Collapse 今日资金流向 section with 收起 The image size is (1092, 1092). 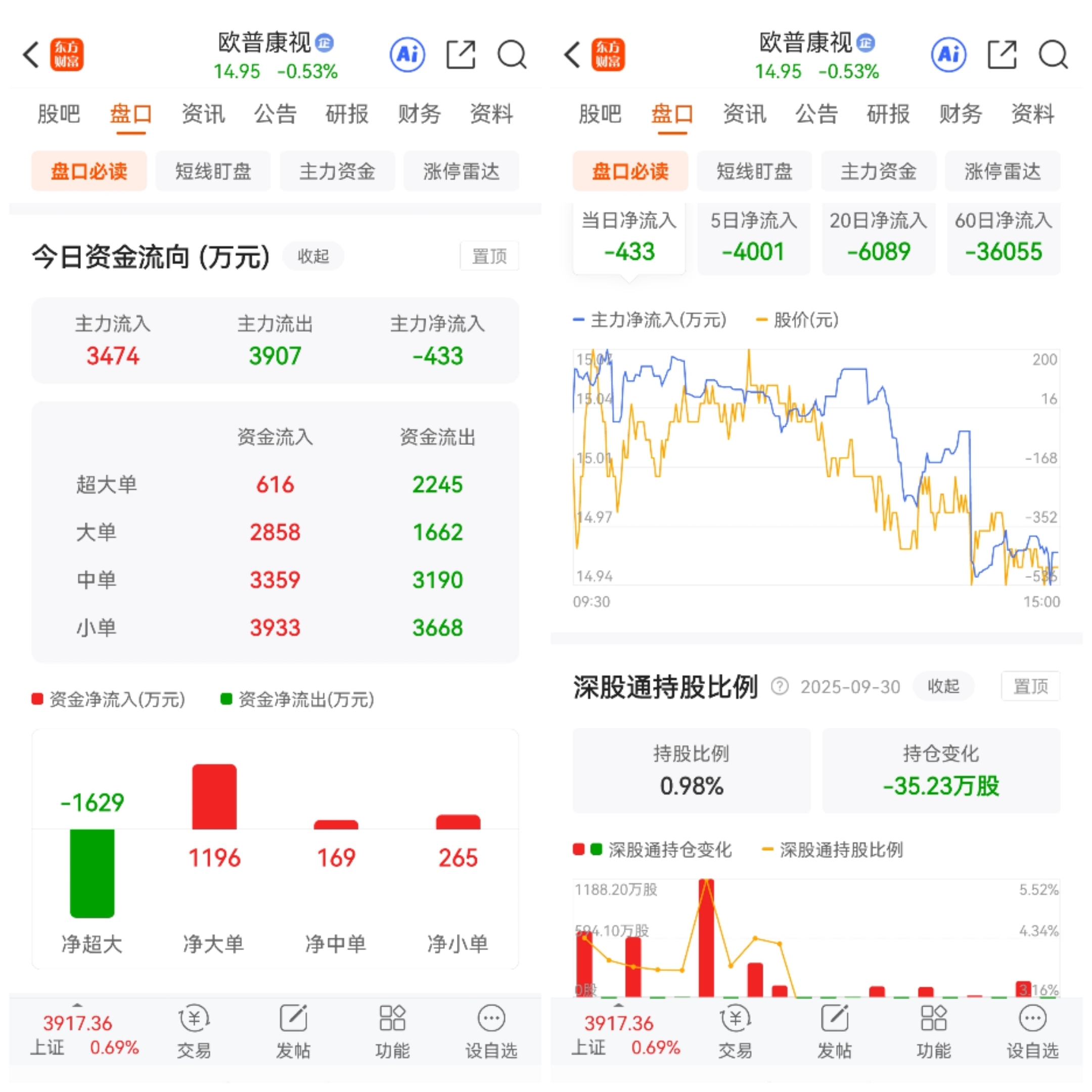tap(313, 256)
